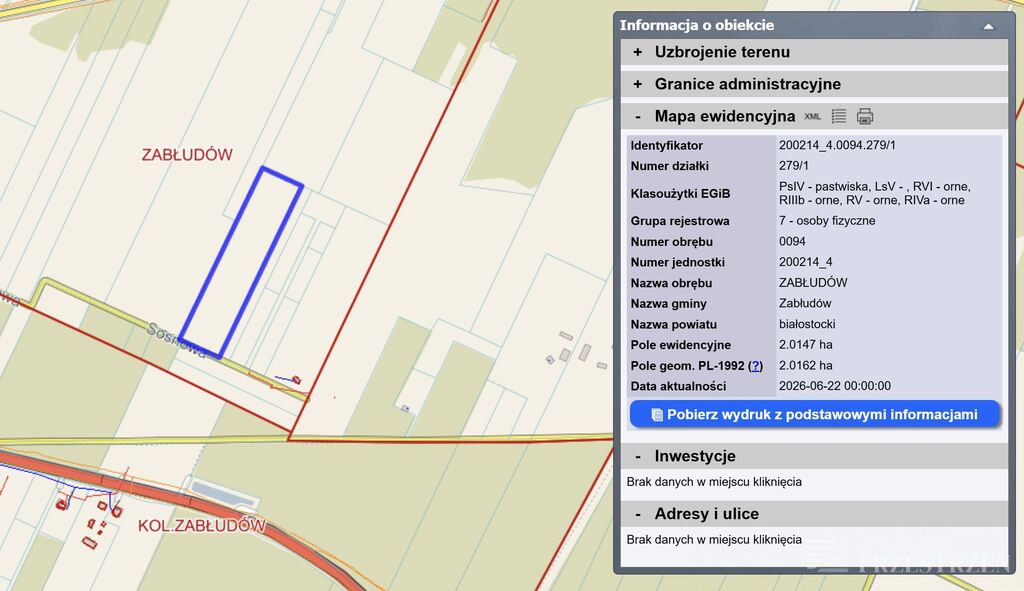Collapse the Mapa ewidencyjna section

tap(638, 117)
